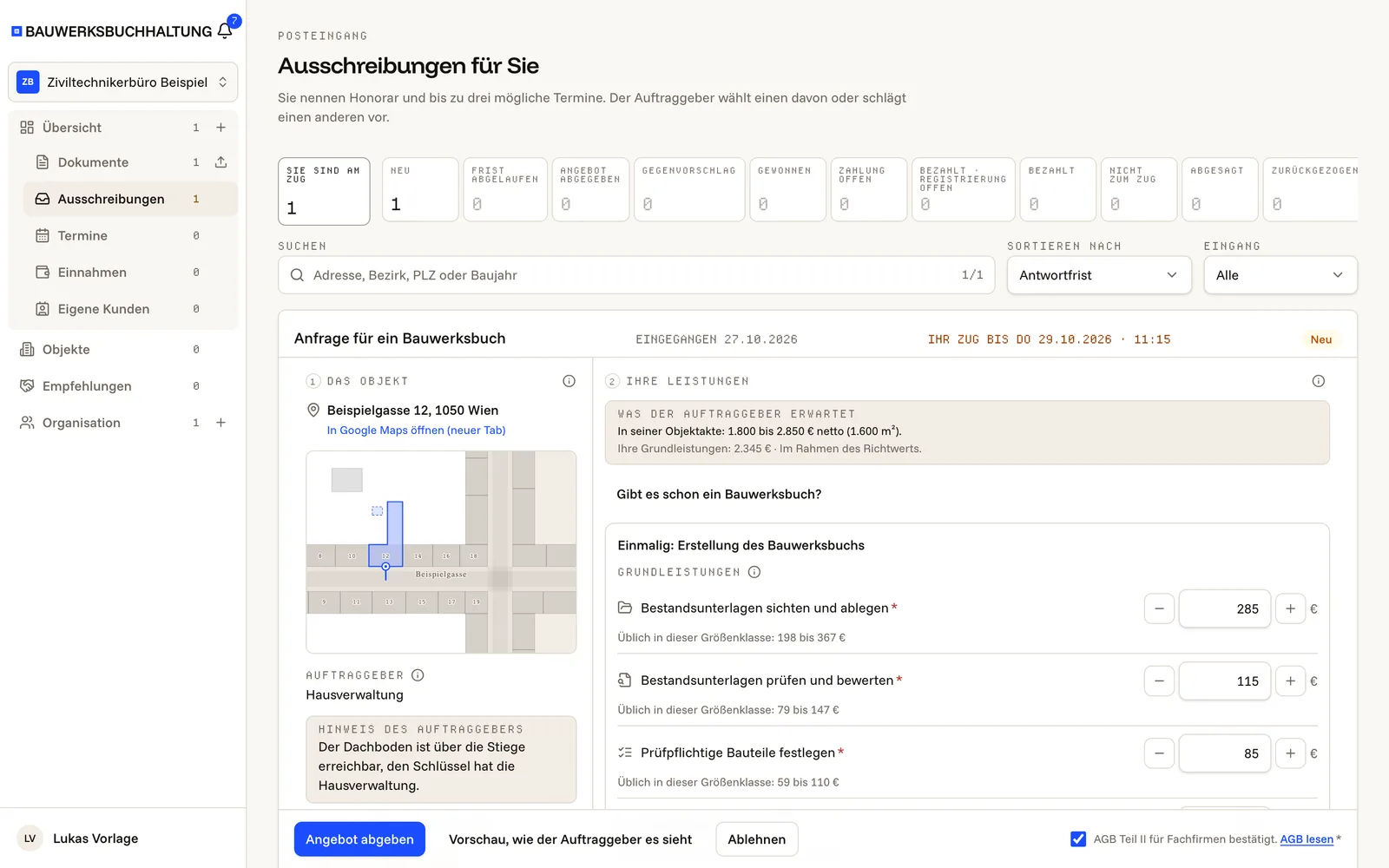Viewport: 1389px width, 868px height.
Task: Click the search magnifier icon
Action: pyautogui.click(x=297, y=275)
